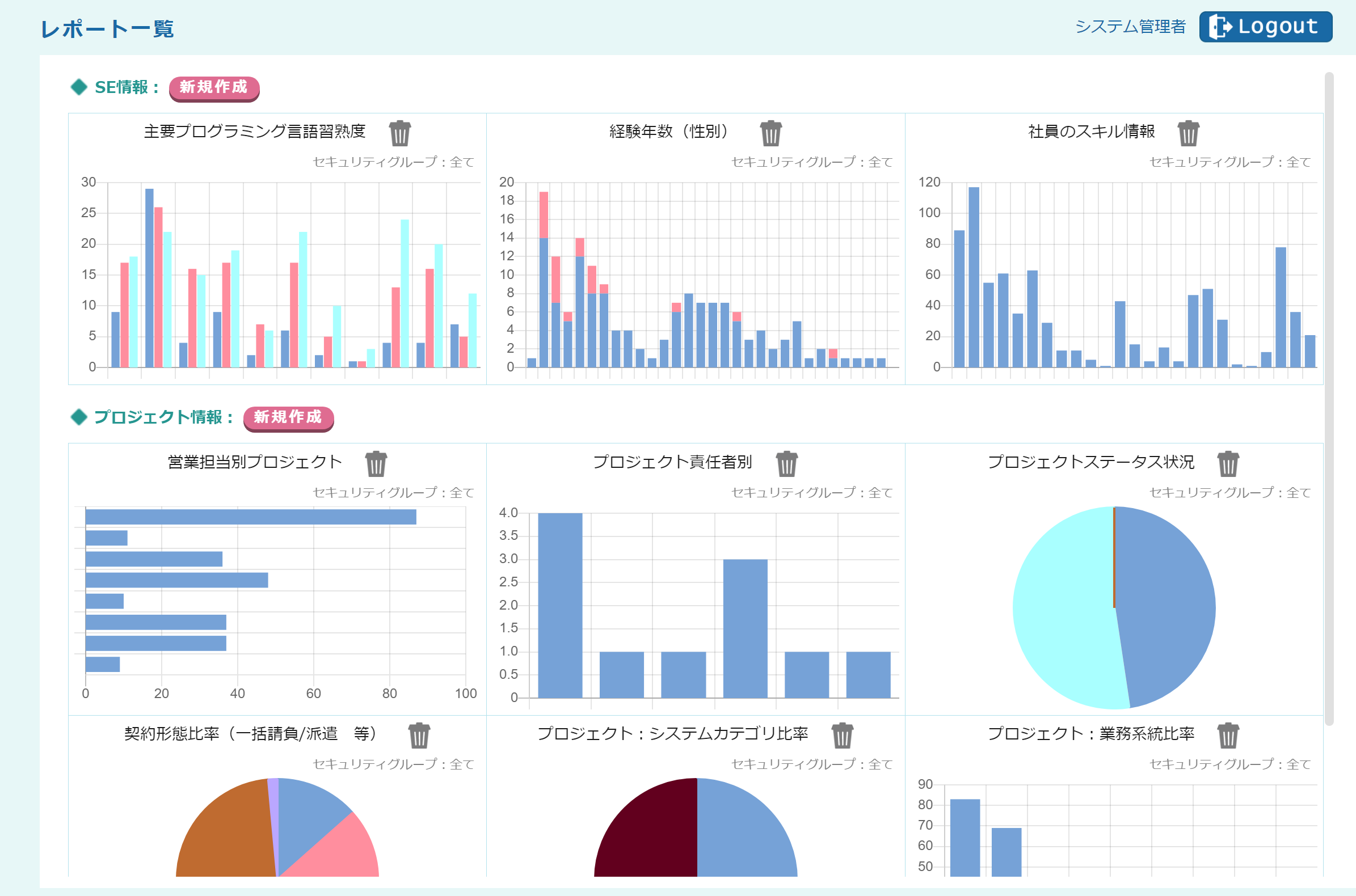The image size is (1356, 896).
Task: Click the Logout button
Action: 1265,27
